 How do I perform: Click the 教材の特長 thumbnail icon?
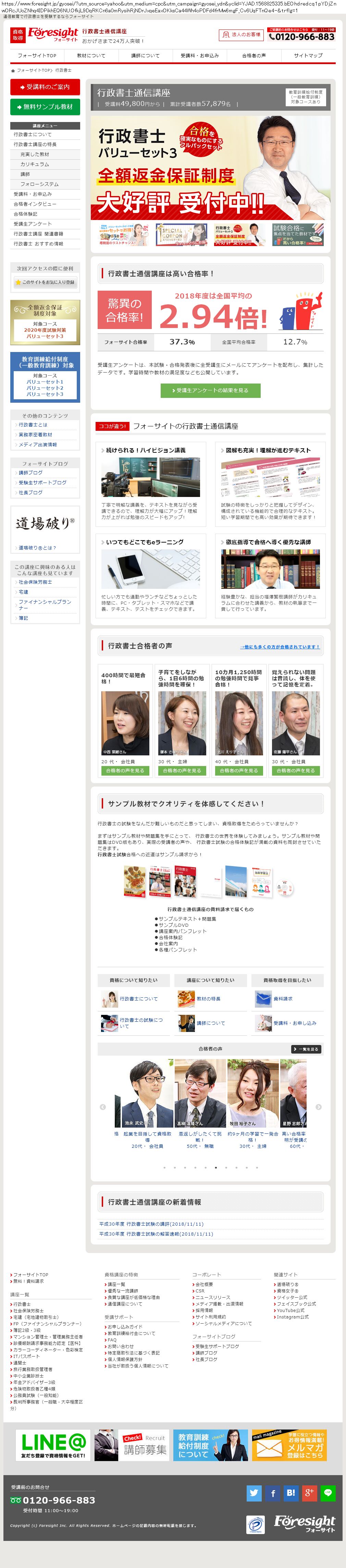tap(186, 998)
